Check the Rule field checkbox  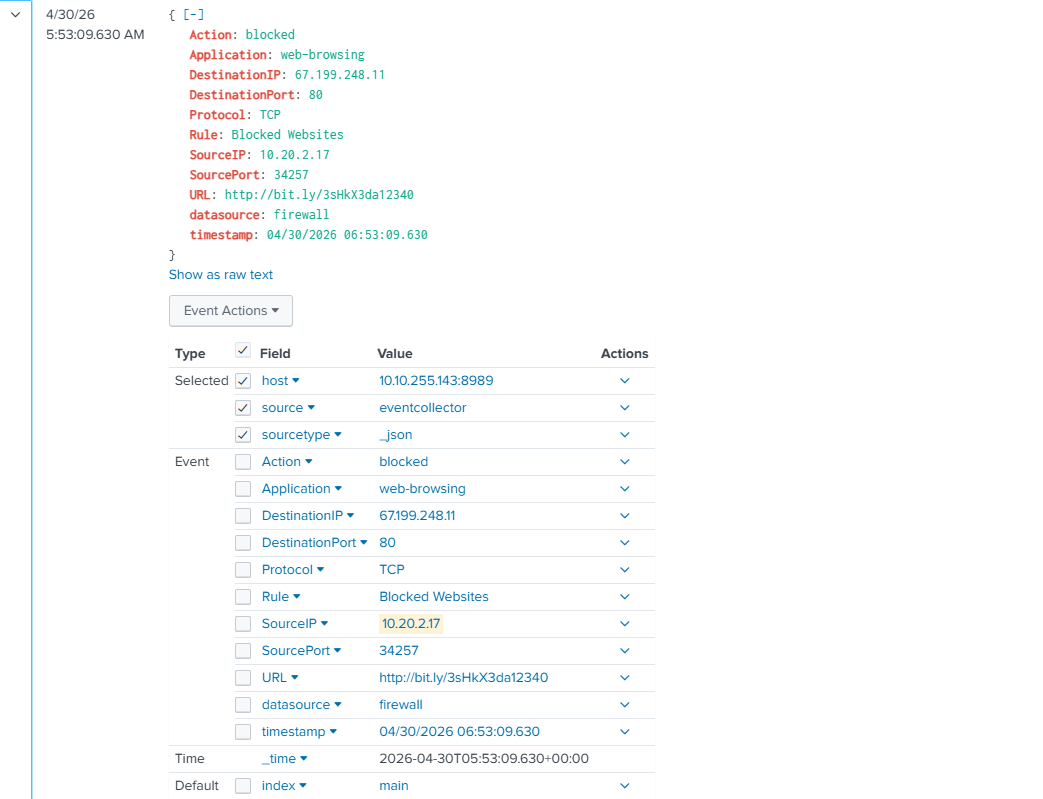(243, 597)
